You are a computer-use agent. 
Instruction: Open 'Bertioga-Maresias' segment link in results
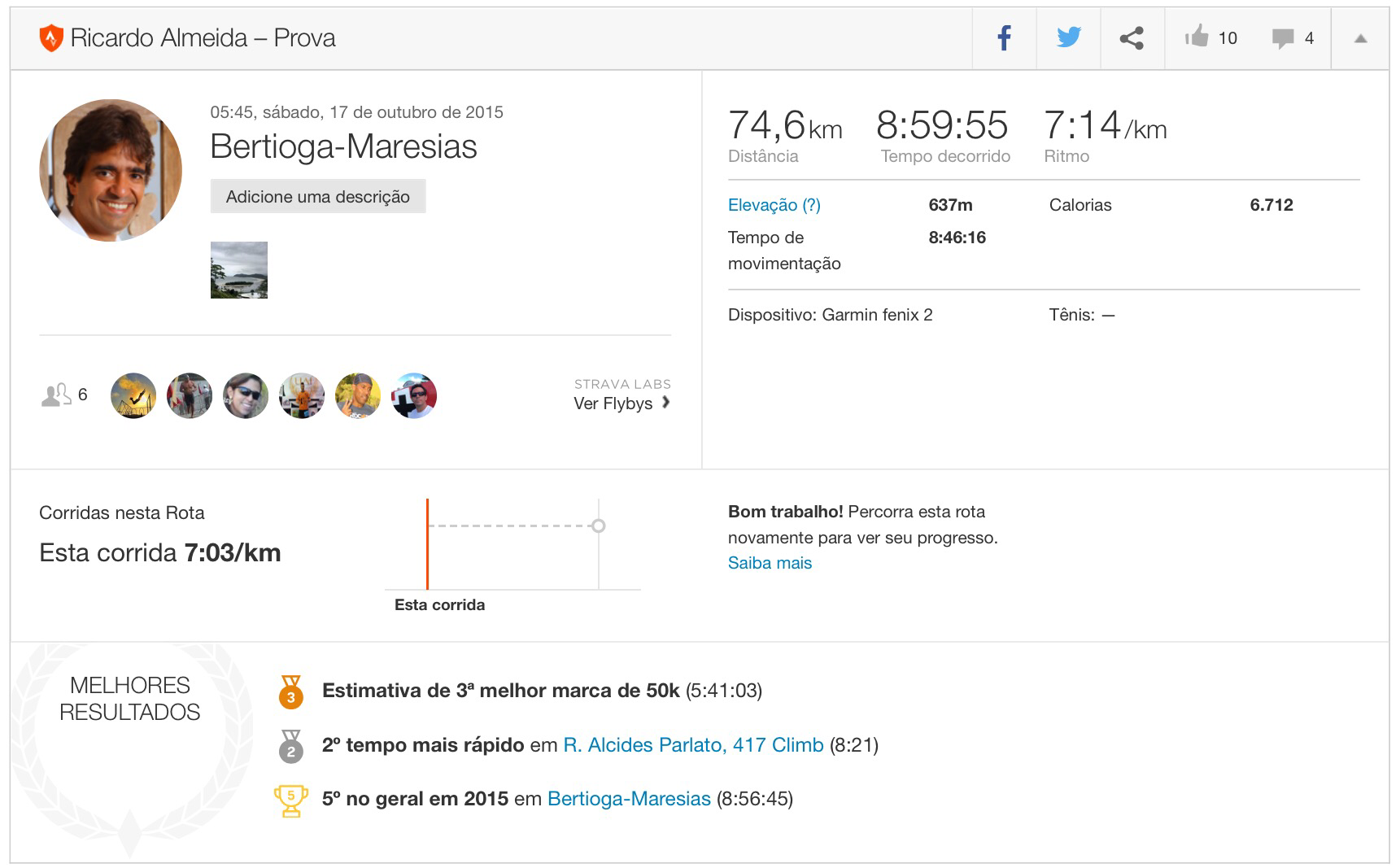[629, 799]
